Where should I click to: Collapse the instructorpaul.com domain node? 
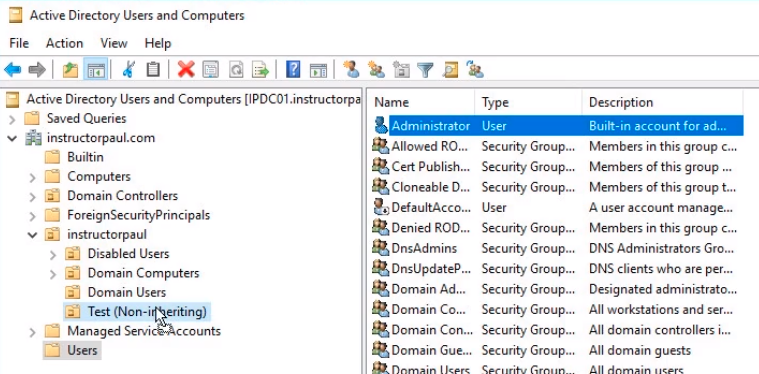(x=12, y=138)
